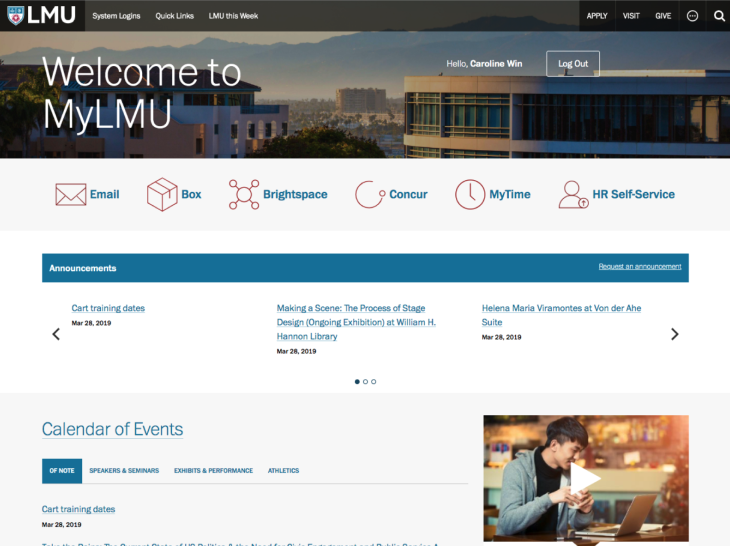
Task: Open the MyTime text link
Action: pyautogui.click(x=510, y=194)
